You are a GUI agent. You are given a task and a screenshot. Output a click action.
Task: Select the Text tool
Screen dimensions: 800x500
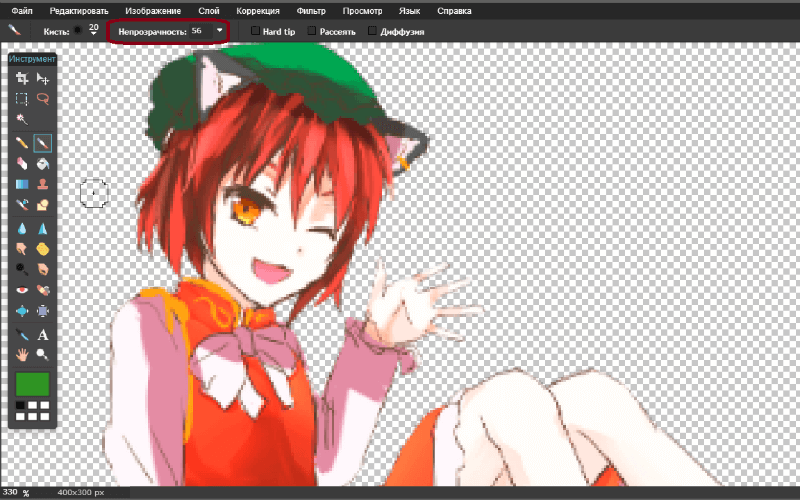pyautogui.click(x=43, y=335)
